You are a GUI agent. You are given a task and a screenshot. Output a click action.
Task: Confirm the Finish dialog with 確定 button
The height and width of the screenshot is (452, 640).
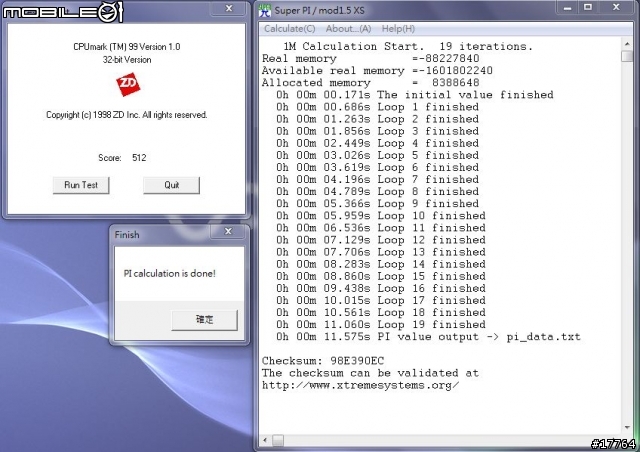204,320
